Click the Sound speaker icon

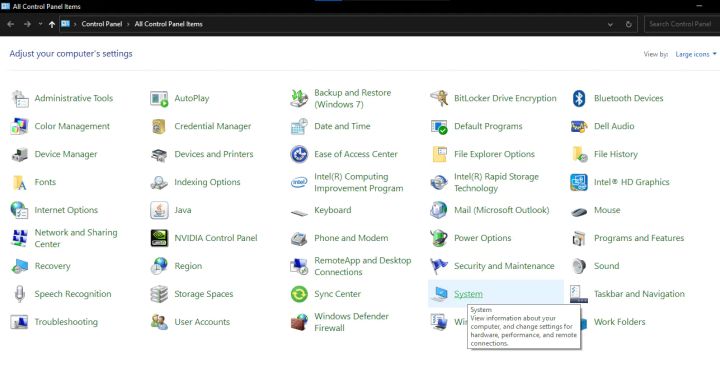click(579, 266)
